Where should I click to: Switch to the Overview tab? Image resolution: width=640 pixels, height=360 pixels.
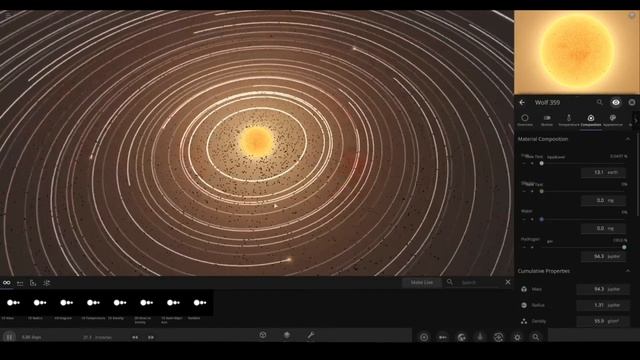click(x=525, y=121)
